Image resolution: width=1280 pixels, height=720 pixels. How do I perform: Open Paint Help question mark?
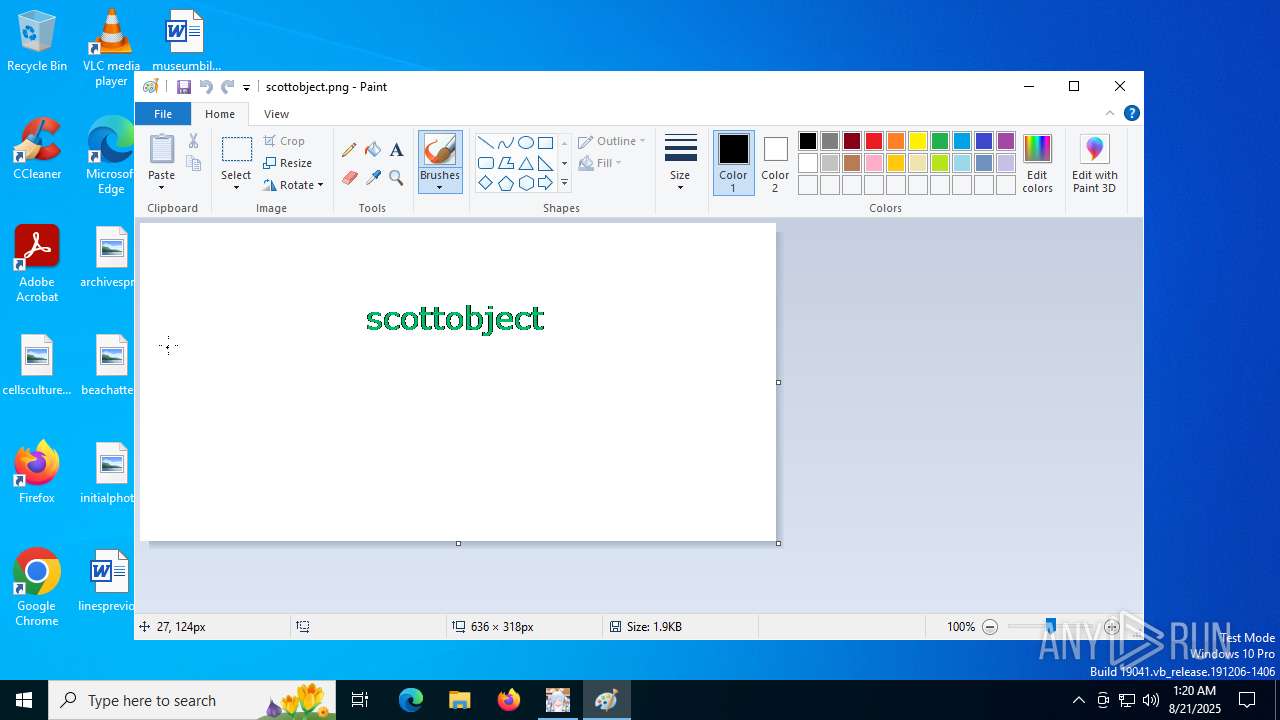click(x=1132, y=113)
